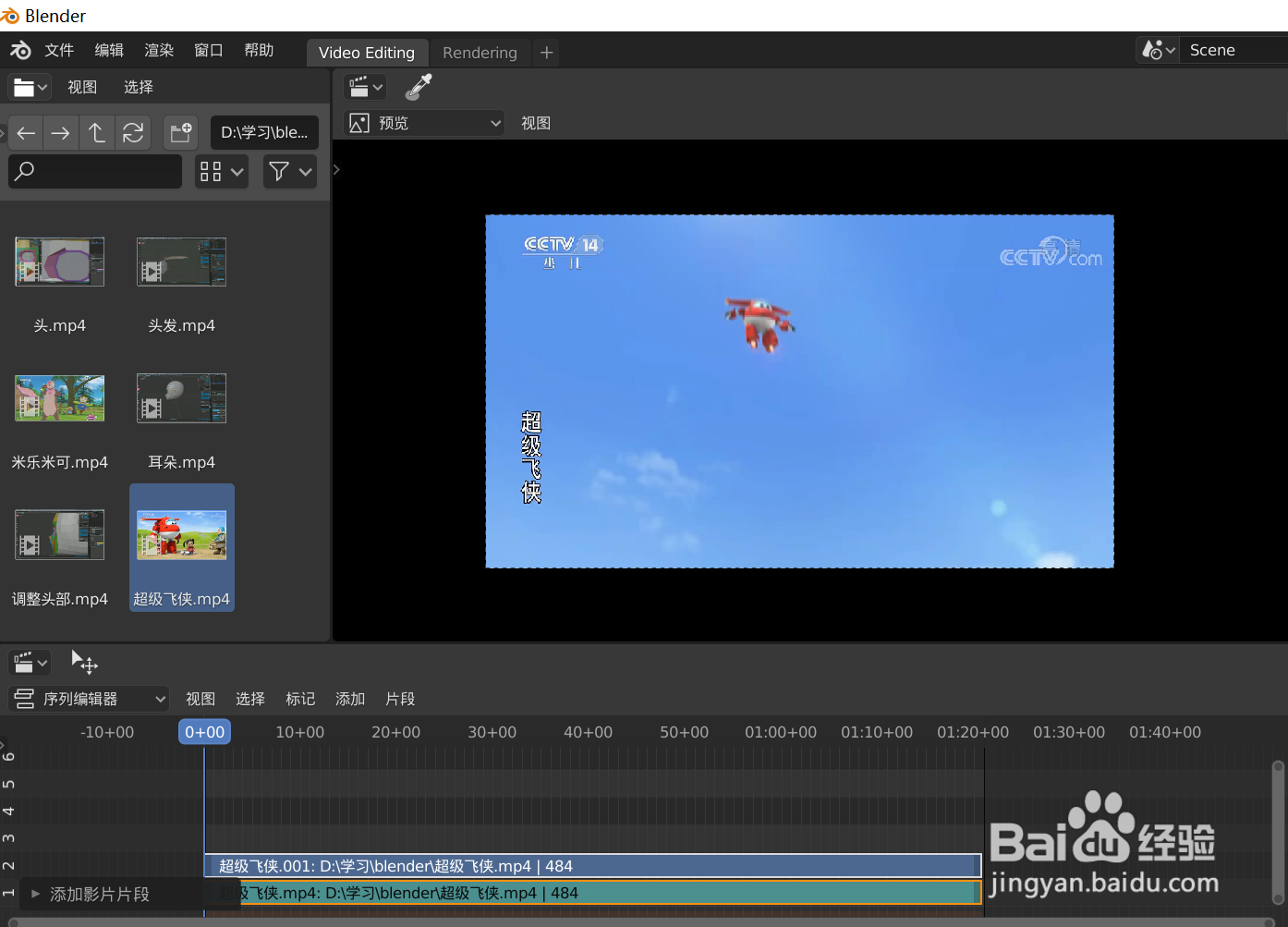Screen dimensions: 1288x927
Task: Select the 头发.mp4 thumbnail
Action: 181,262
